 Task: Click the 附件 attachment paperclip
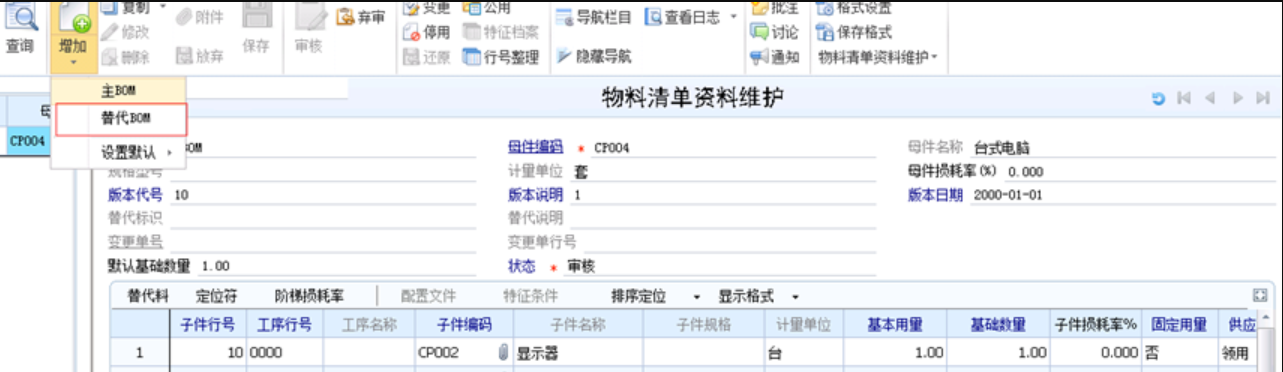200,17
